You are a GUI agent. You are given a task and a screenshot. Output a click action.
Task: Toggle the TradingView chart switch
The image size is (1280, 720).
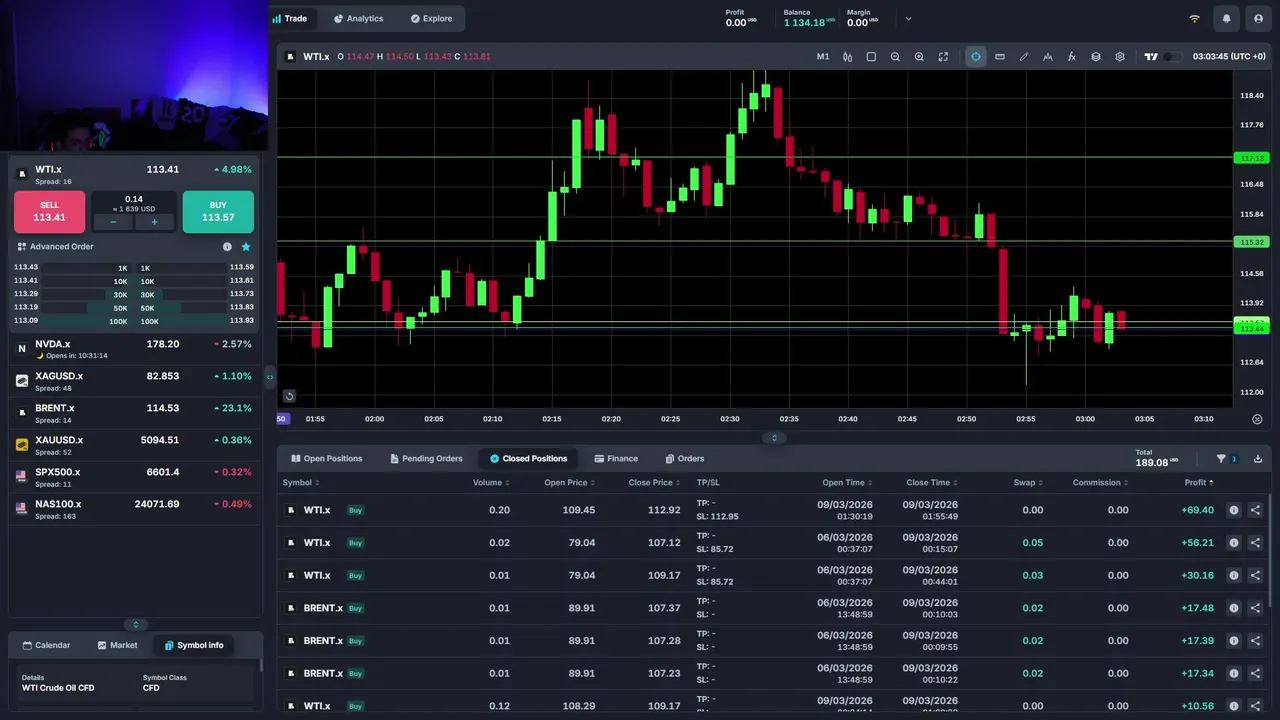[x=1172, y=57]
